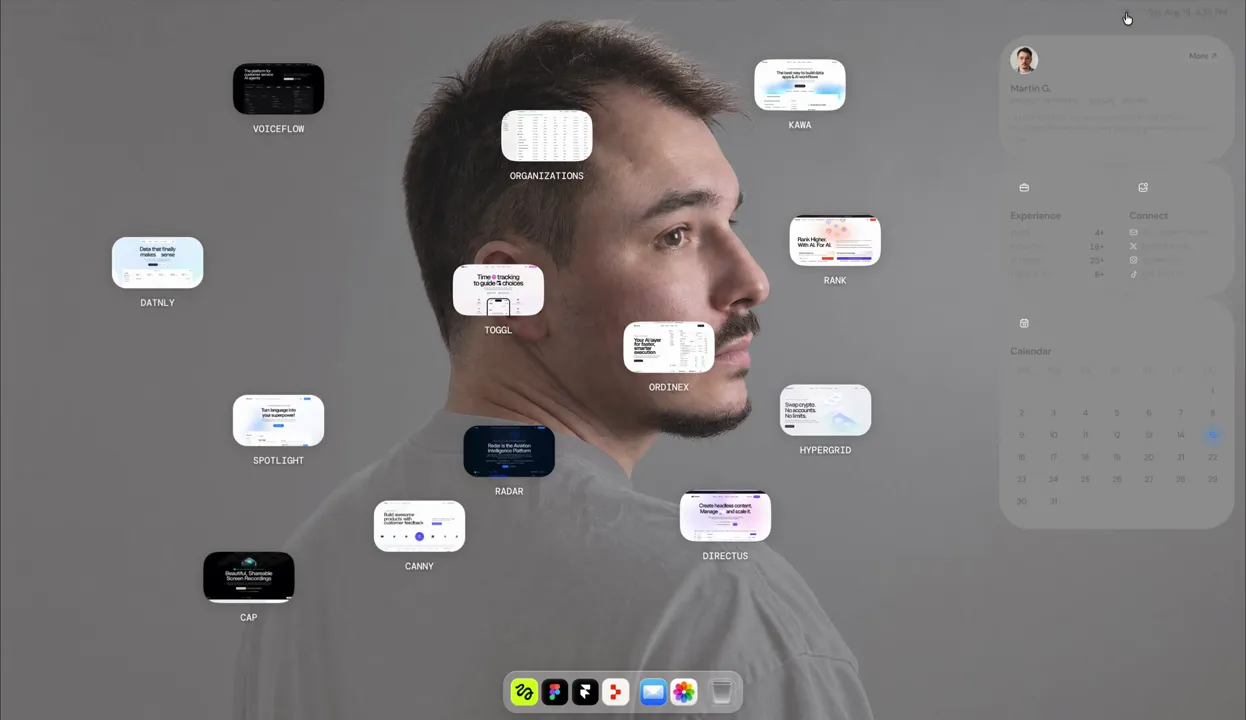Viewport: 1246px width, 720px height.
Task: Click the briefcase icon above Experience
Action: pos(1024,187)
